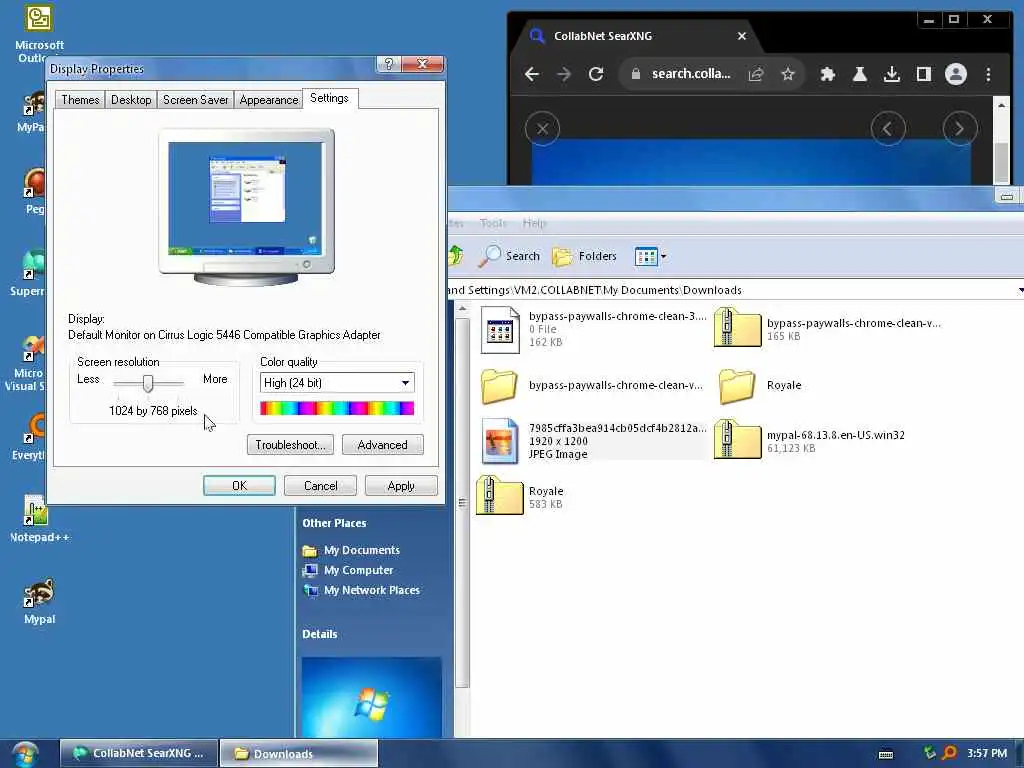Click the 3:57 PM clock
Viewport: 1024px width, 768px height.
pyautogui.click(x=987, y=753)
